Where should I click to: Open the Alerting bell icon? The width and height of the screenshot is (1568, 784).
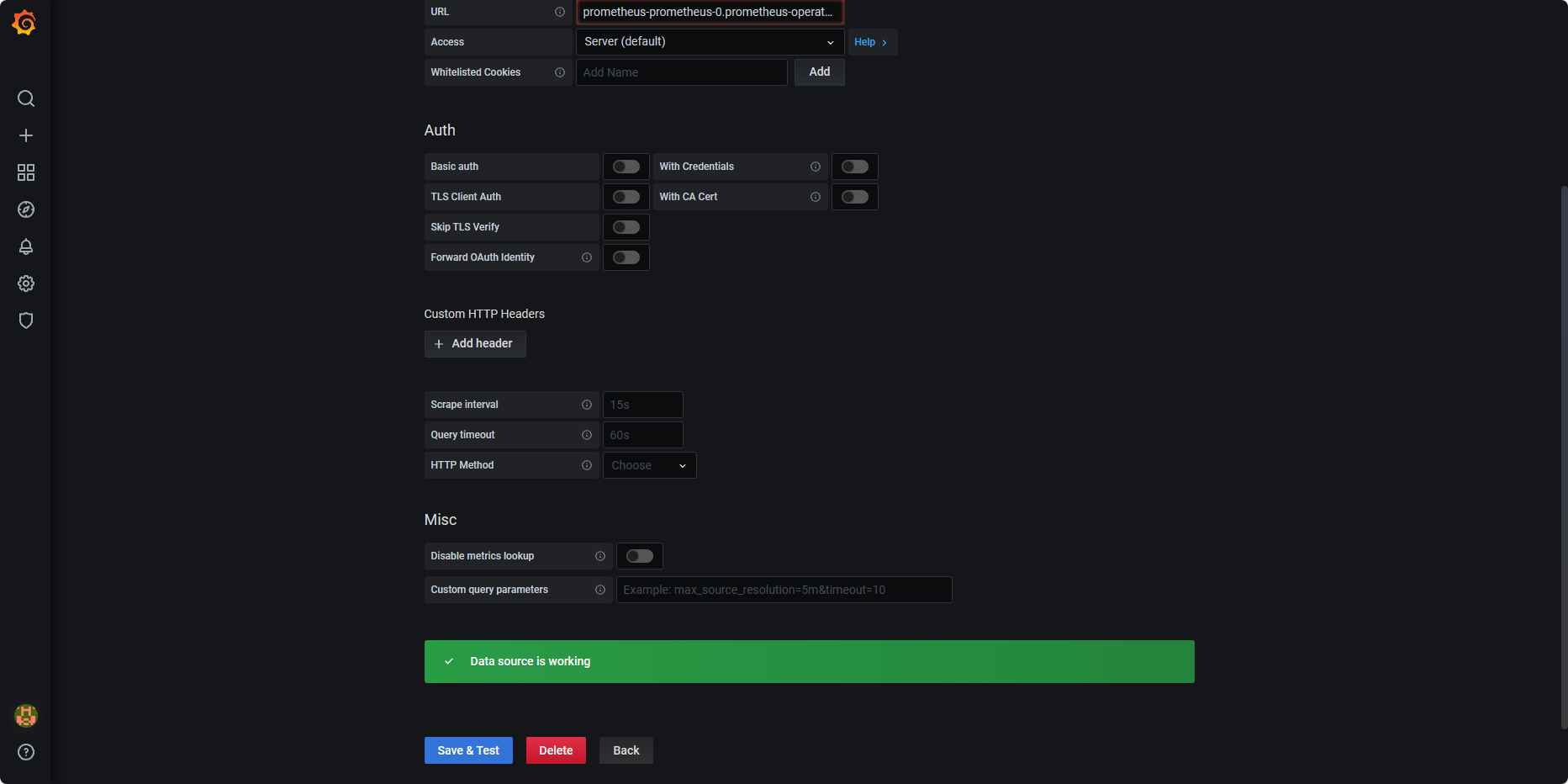pyautogui.click(x=26, y=246)
